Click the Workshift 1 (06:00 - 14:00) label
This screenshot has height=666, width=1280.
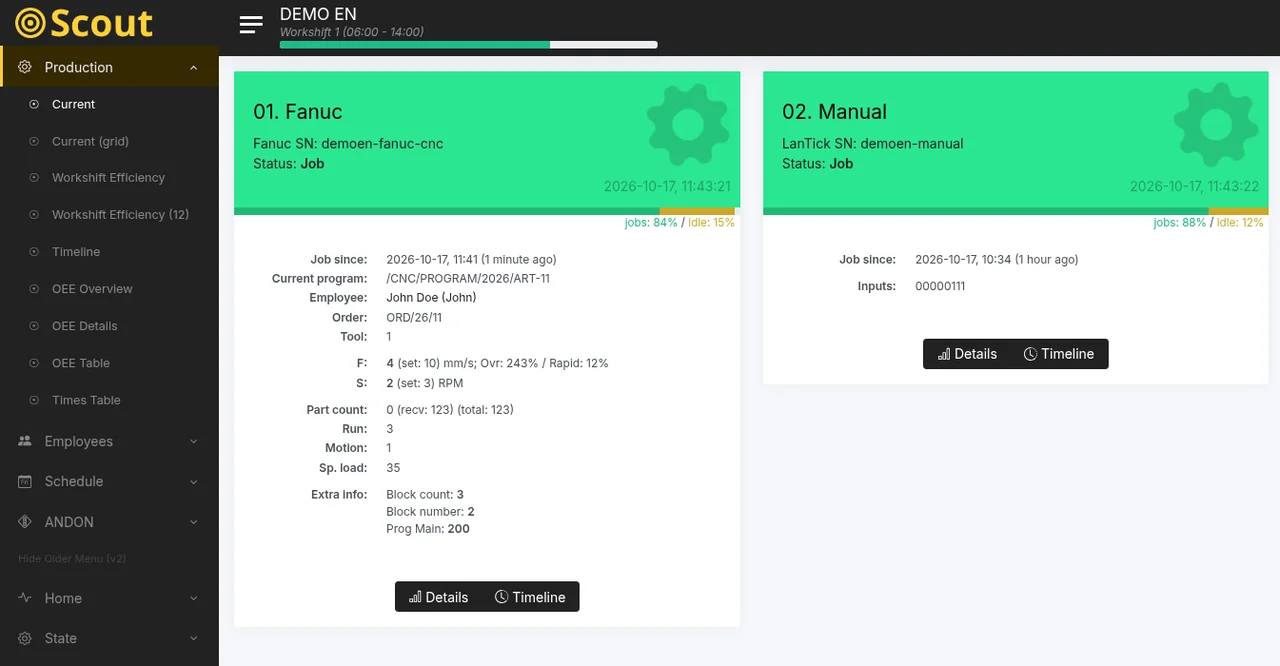[x=352, y=32]
